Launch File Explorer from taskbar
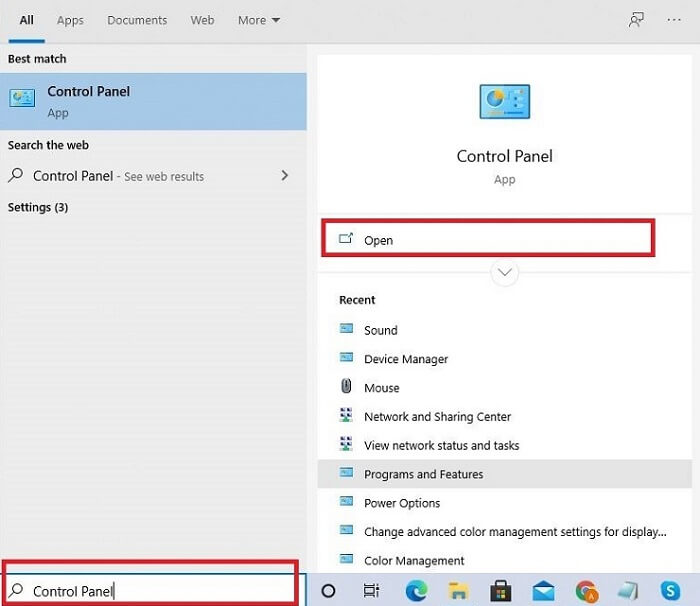The height and width of the screenshot is (606, 700). [459, 590]
